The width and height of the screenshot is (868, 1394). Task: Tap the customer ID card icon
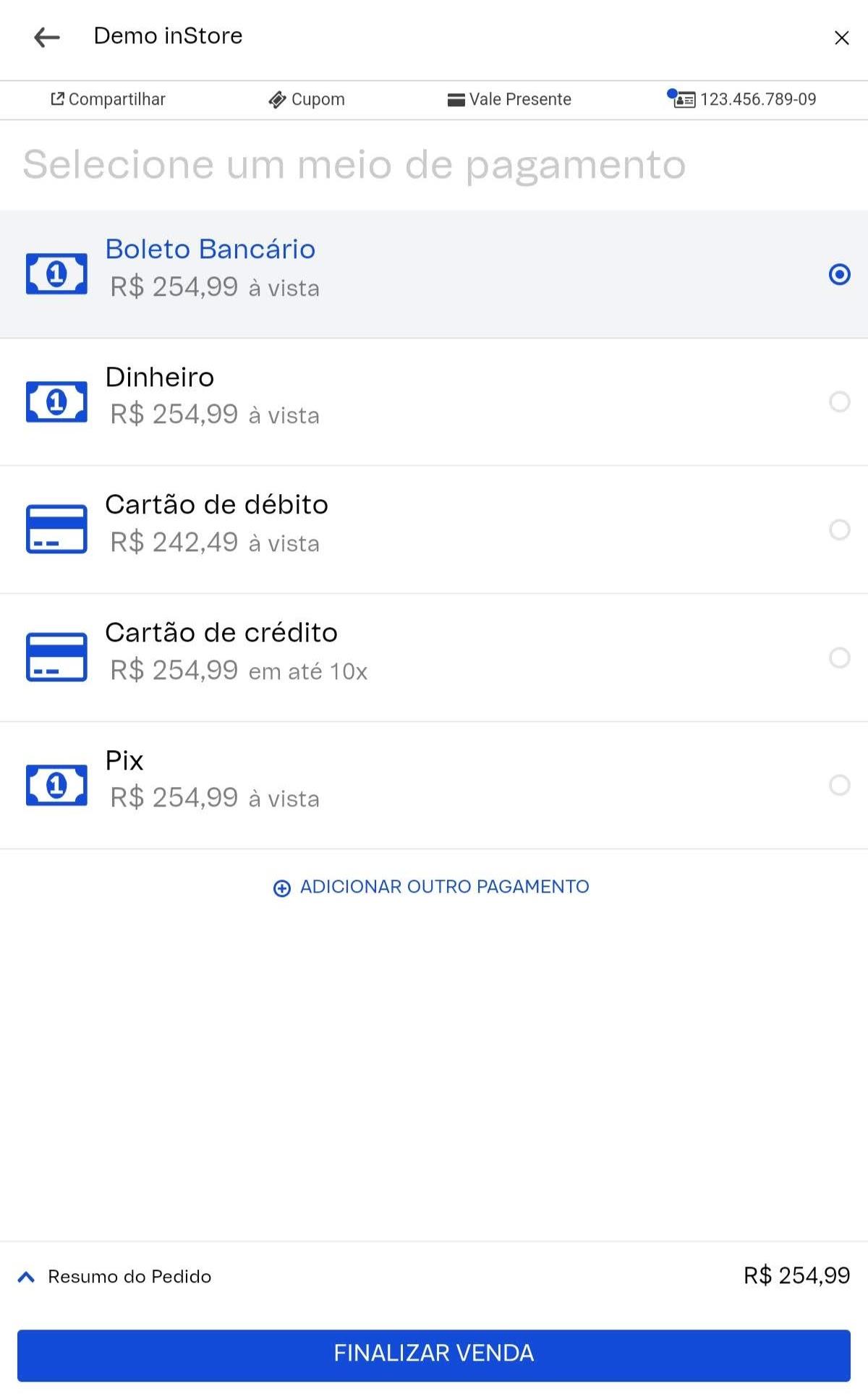pyautogui.click(x=682, y=98)
